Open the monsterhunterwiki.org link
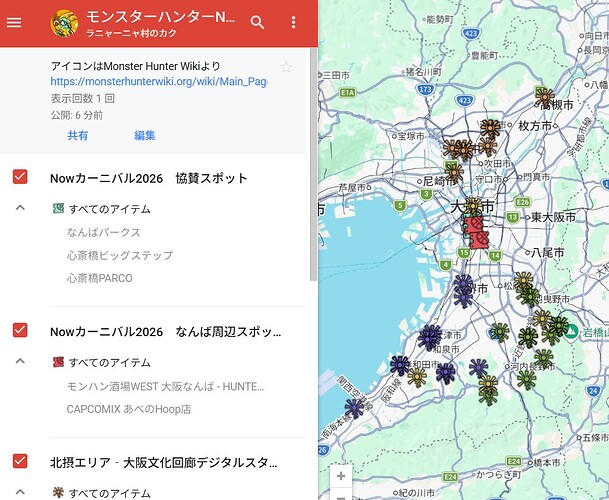Image resolution: width=609 pixels, height=500 pixels. point(159,82)
